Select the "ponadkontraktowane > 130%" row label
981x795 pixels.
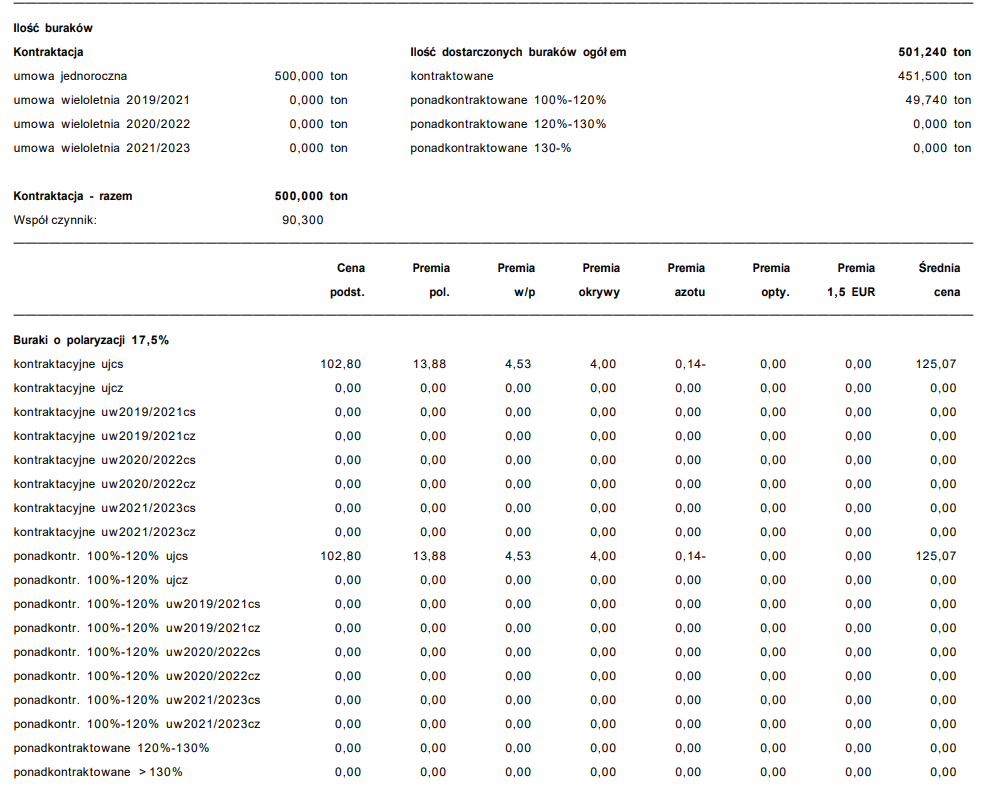click(x=98, y=772)
